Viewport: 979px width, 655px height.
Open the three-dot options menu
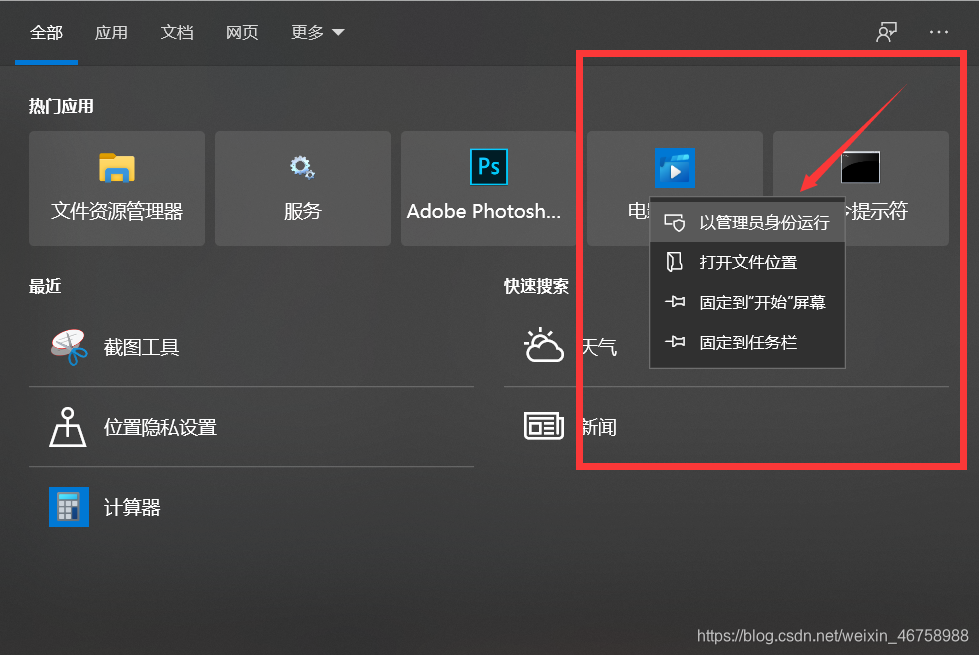(938, 32)
